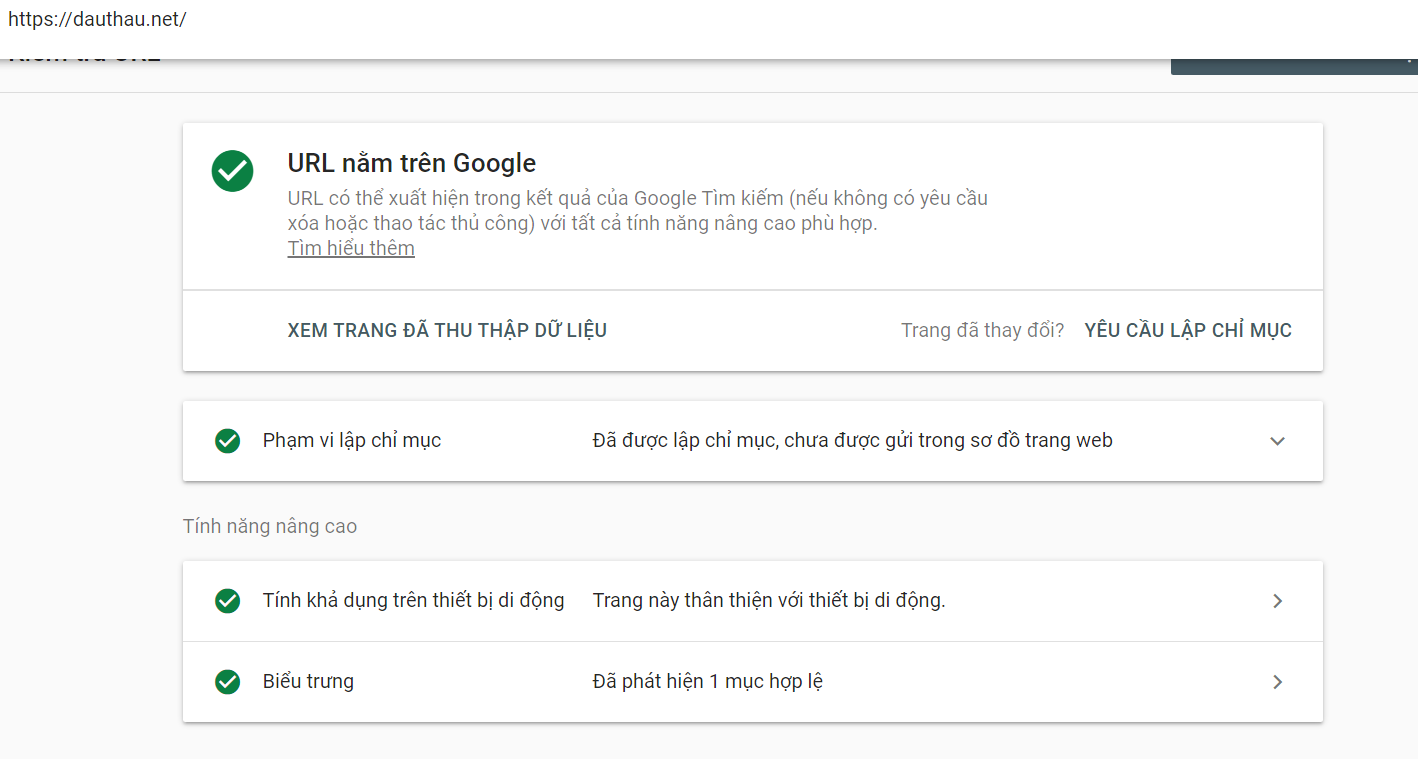Click the large green check icon beside URL nằm trên Google
Screen dimensions: 1418x759
tap(232, 171)
